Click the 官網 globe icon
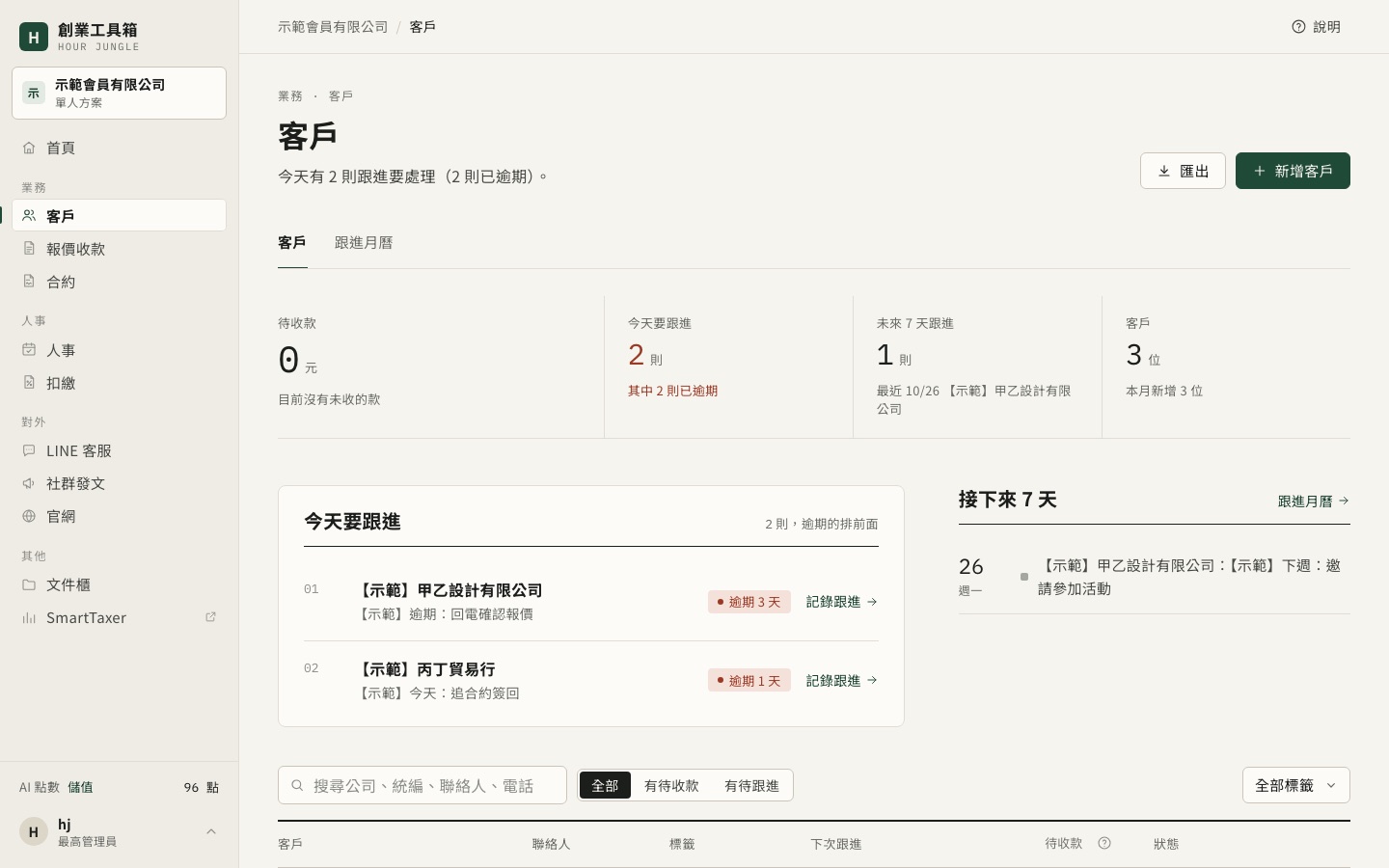The height and width of the screenshot is (868, 1389). point(29,516)
